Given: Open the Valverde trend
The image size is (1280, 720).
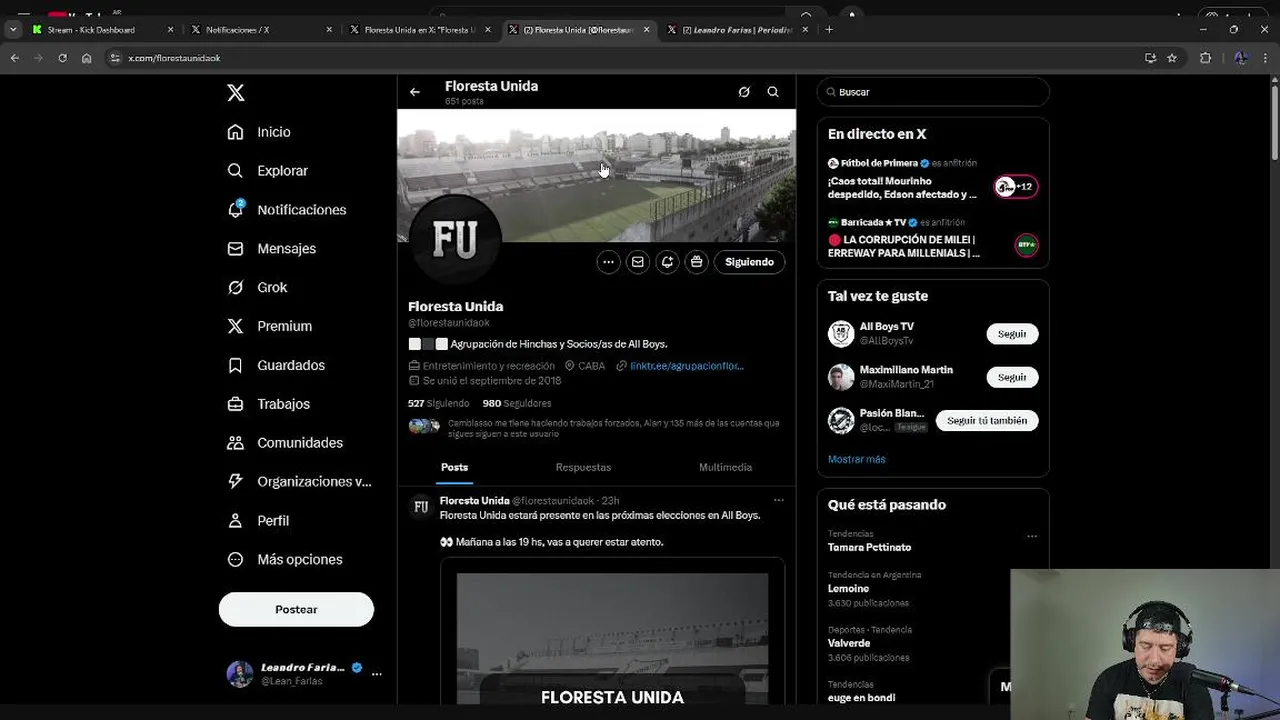Looking at the screenshot, I should [x=848, y=644].
